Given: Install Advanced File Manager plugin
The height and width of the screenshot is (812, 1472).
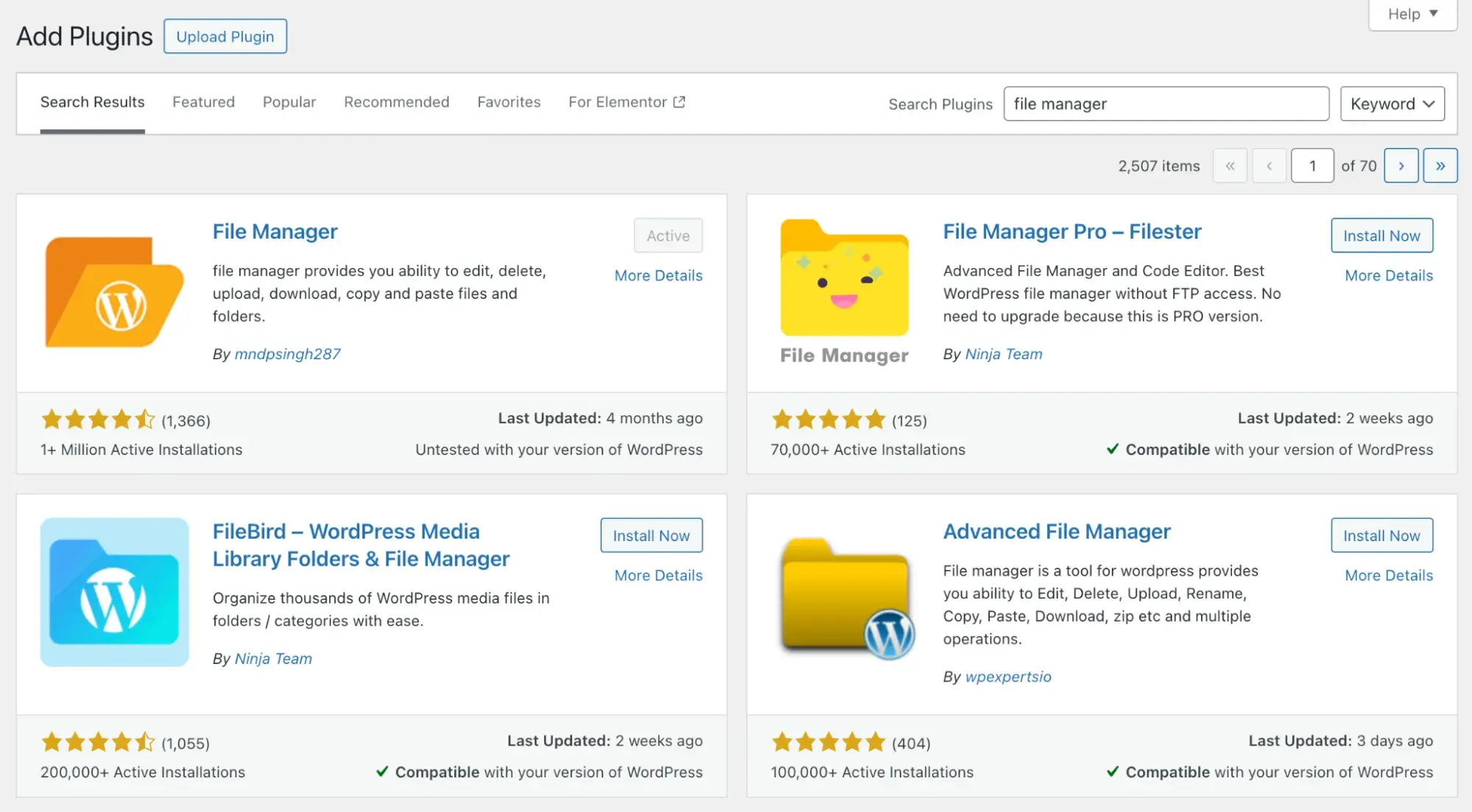Looking at the screenshot, I should pyautogui.click(x=1381, y=535).
